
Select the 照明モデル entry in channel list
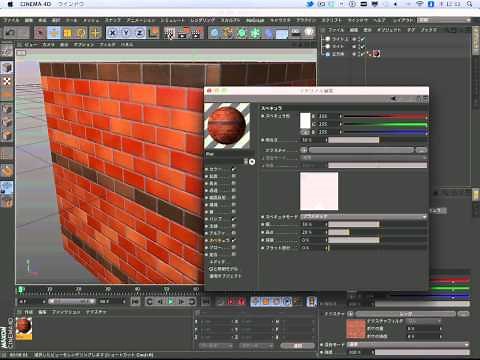(225, 269)
